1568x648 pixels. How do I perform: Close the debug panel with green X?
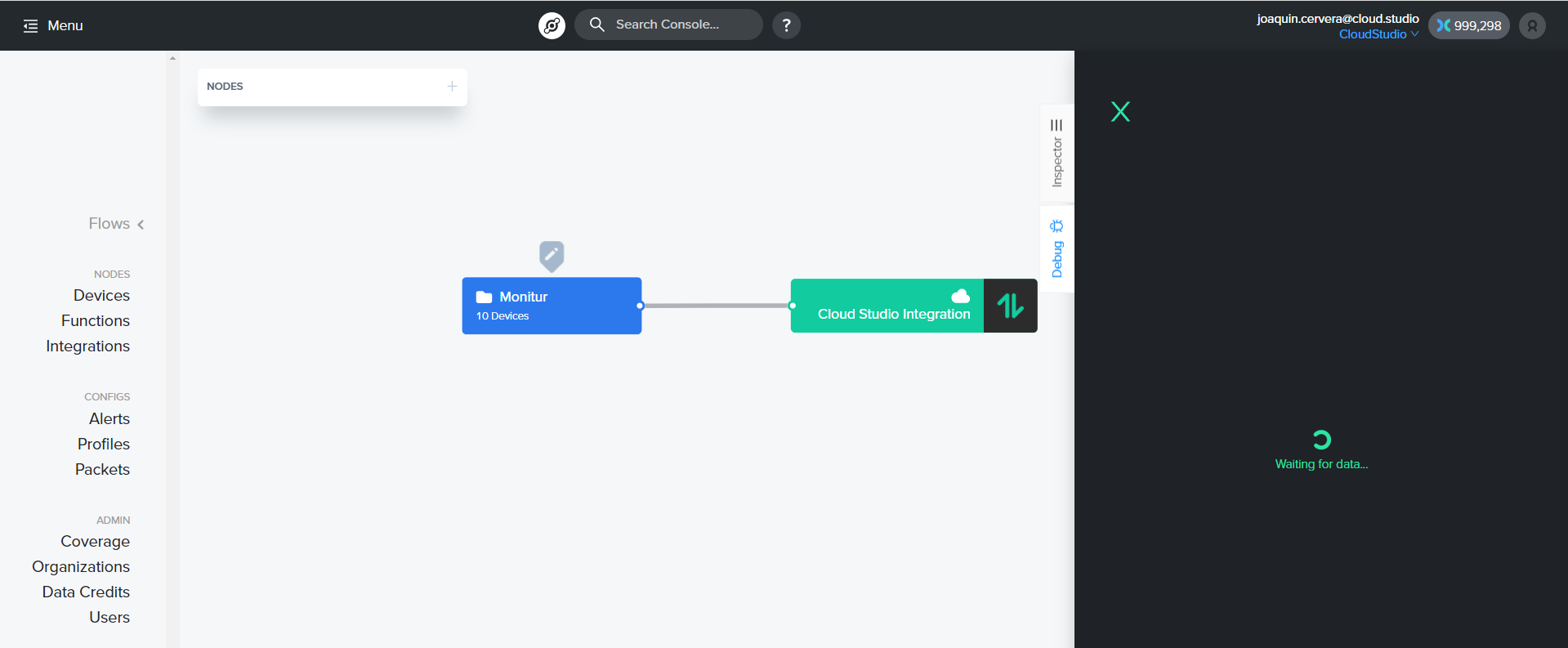[x=1120, y=112]
